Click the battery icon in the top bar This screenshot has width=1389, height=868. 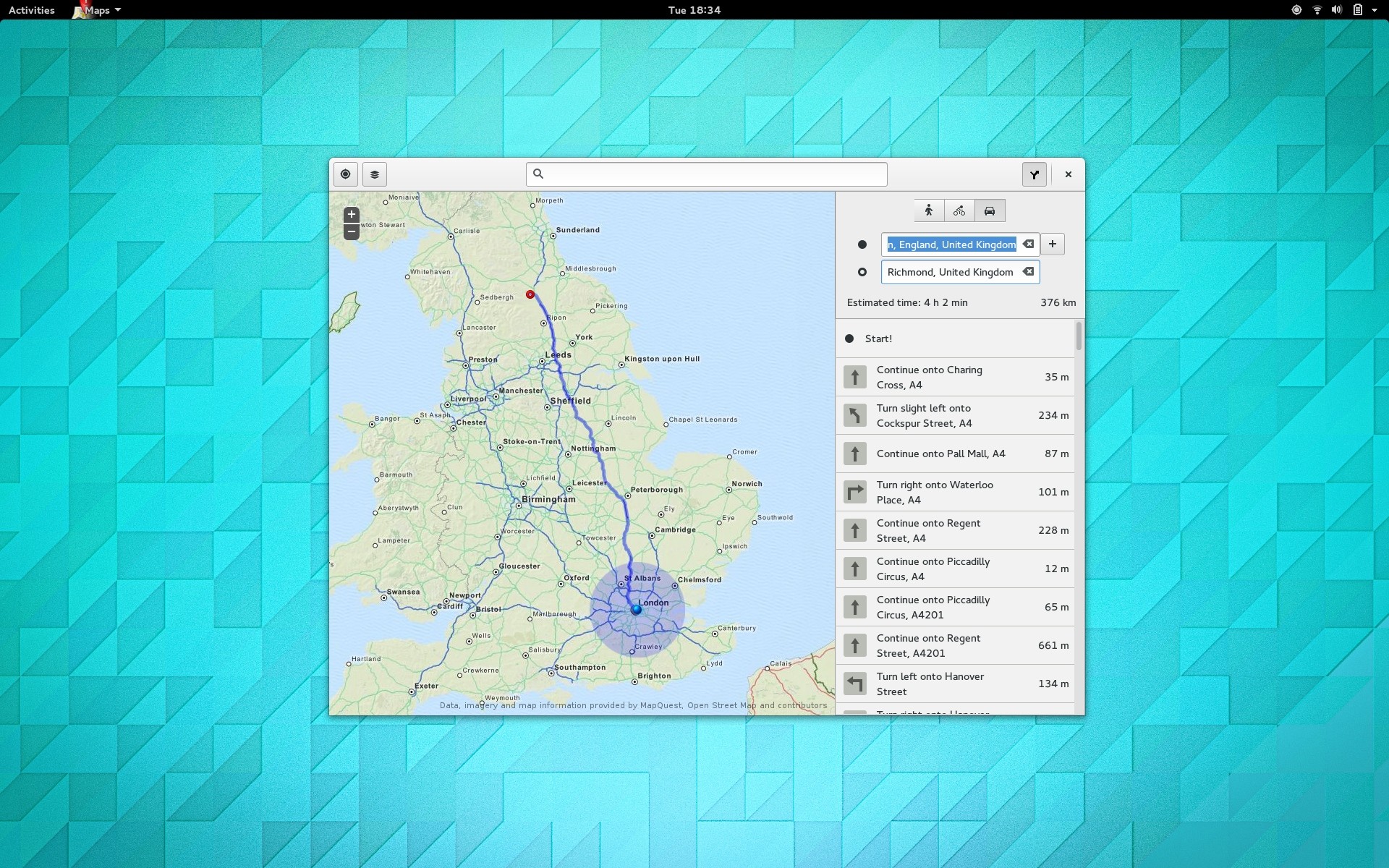pyautogui.click(x=1359, y=9)
